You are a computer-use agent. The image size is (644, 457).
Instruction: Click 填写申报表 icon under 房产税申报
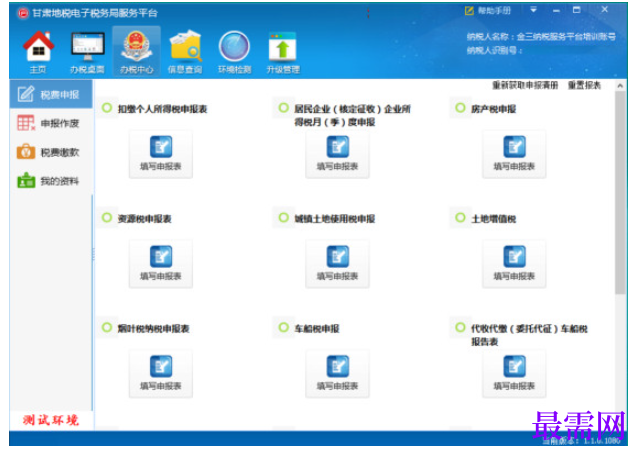(x=514, y=154)
